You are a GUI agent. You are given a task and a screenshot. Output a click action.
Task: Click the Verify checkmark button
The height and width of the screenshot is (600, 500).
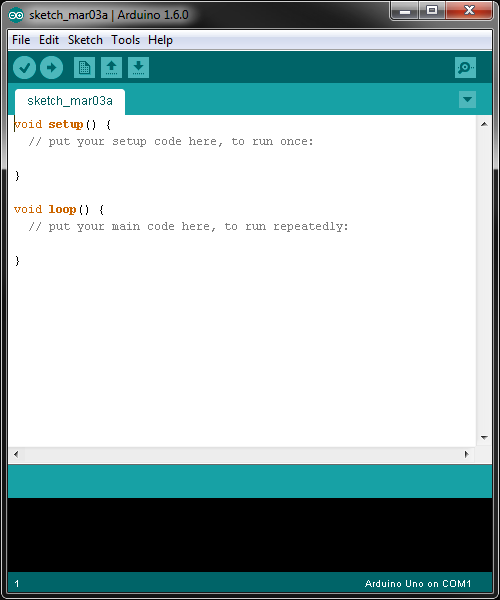click(24, 68)
